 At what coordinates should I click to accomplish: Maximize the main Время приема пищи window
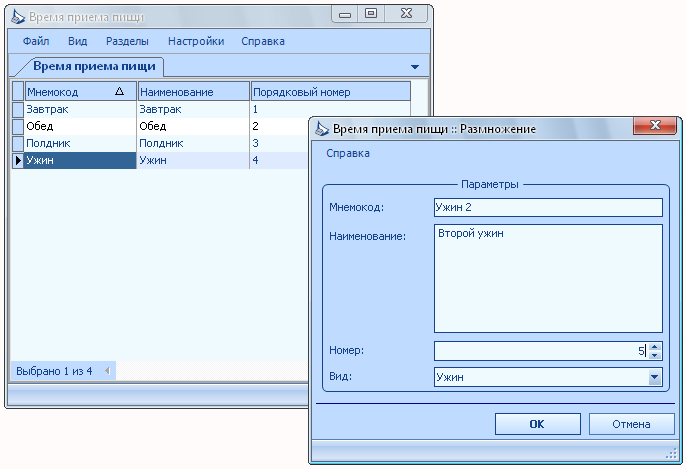point(371,14)
